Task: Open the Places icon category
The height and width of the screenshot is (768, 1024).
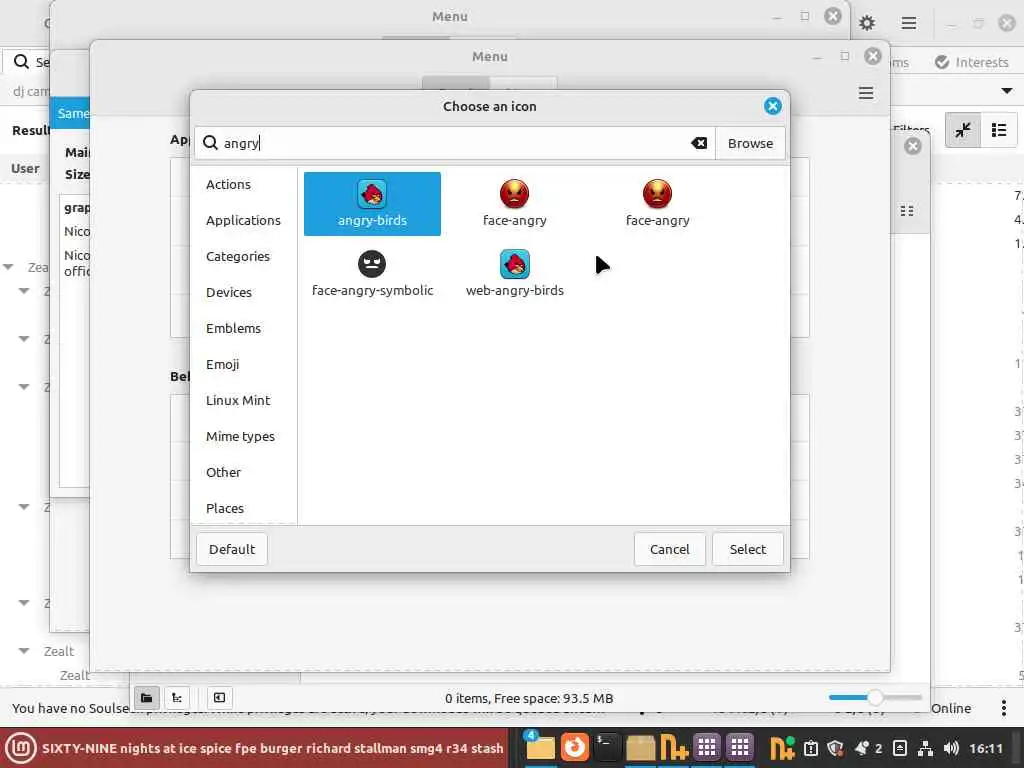Action: point(225,508)
